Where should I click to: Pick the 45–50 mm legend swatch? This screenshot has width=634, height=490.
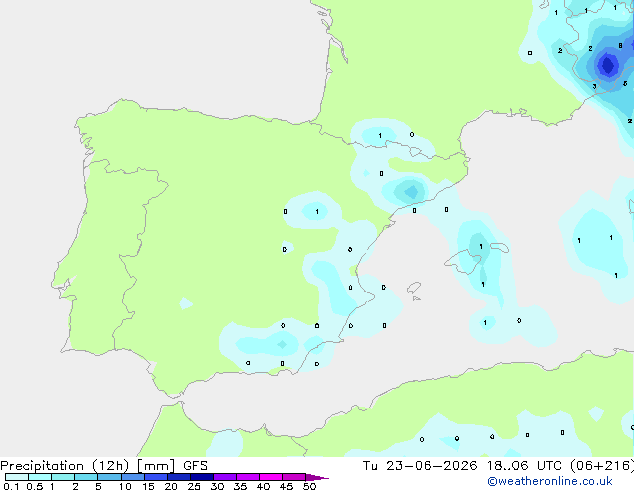coord(294,477)
